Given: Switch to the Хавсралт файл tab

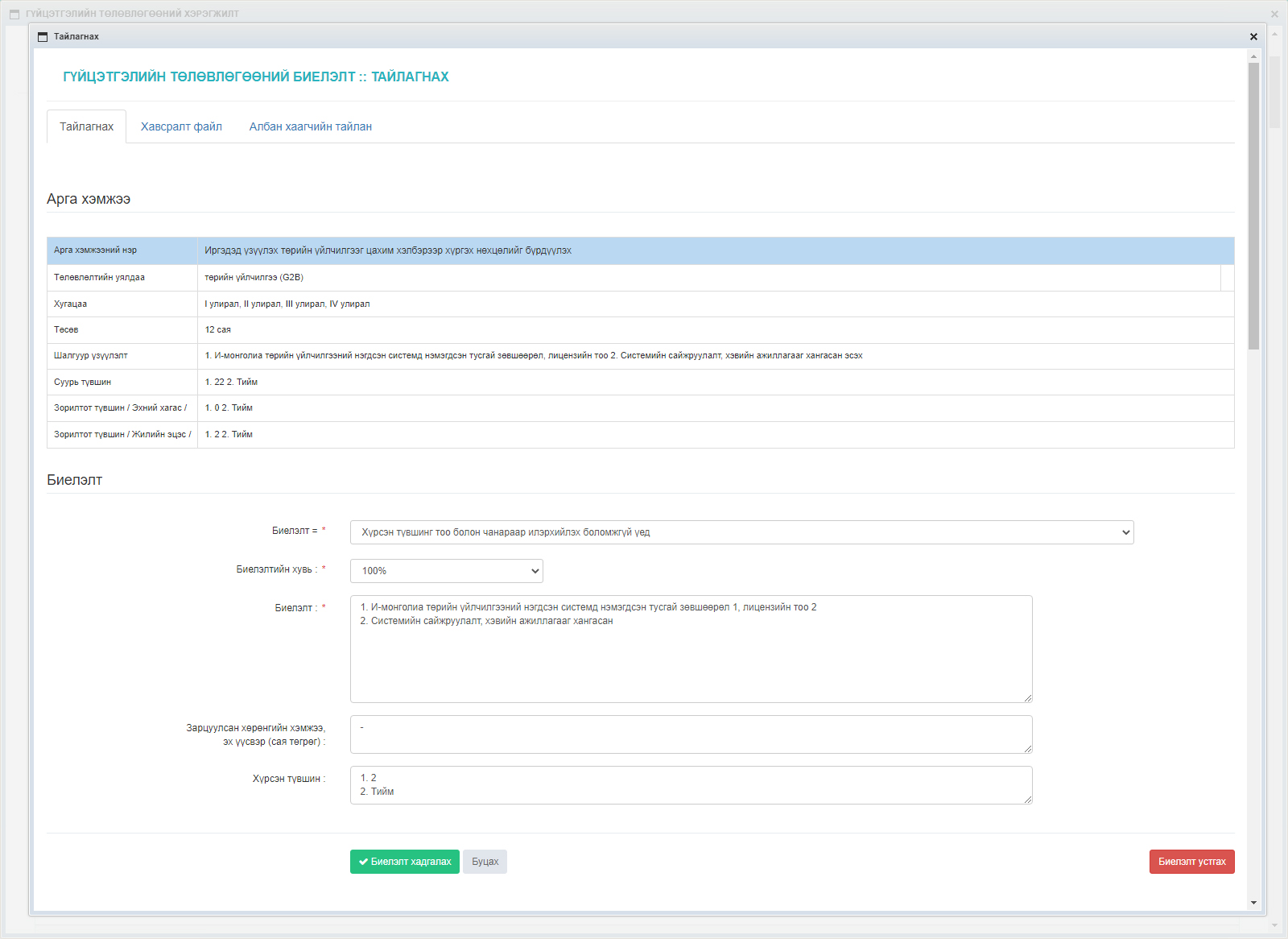Looking at the screenshot, I should (181, 126).
